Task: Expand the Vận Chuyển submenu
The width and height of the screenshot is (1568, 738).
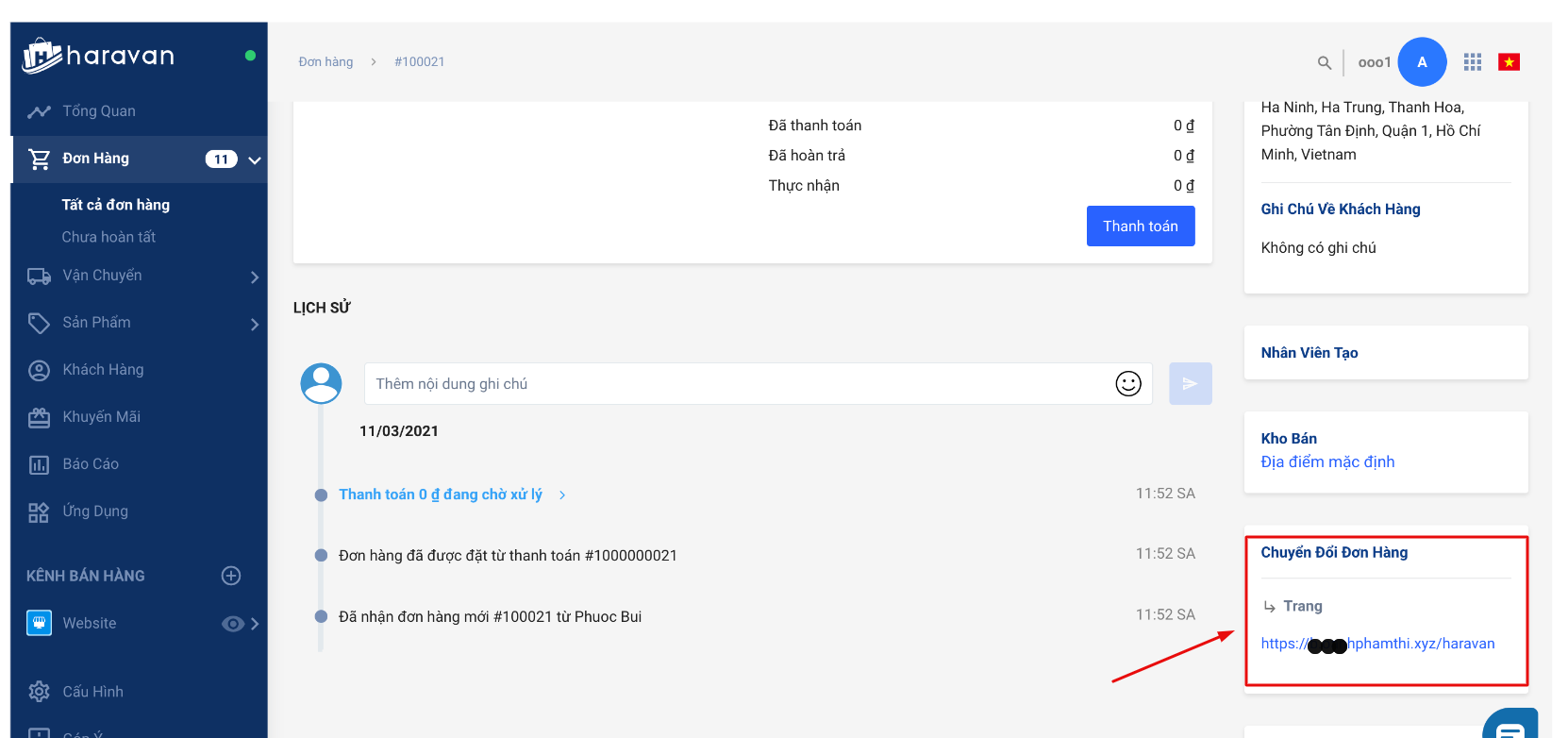Action: coord(254,277)
